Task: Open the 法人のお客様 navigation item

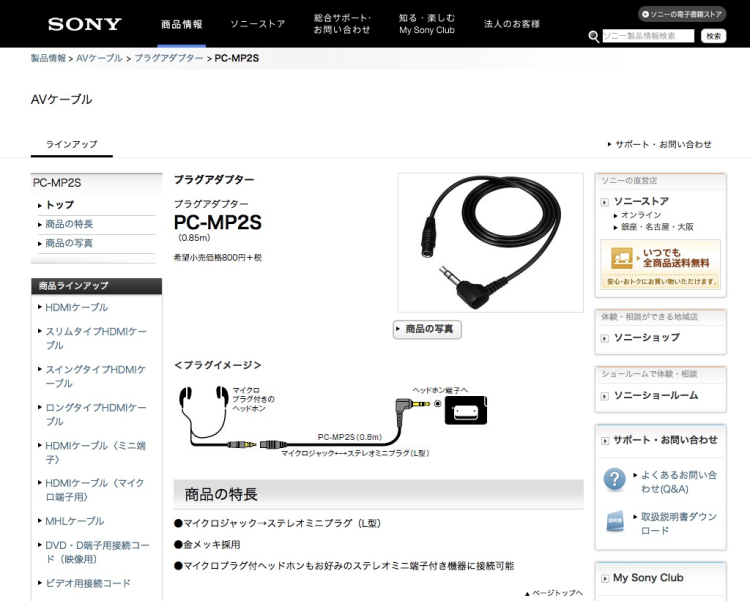Action: (x=512, y=24)
